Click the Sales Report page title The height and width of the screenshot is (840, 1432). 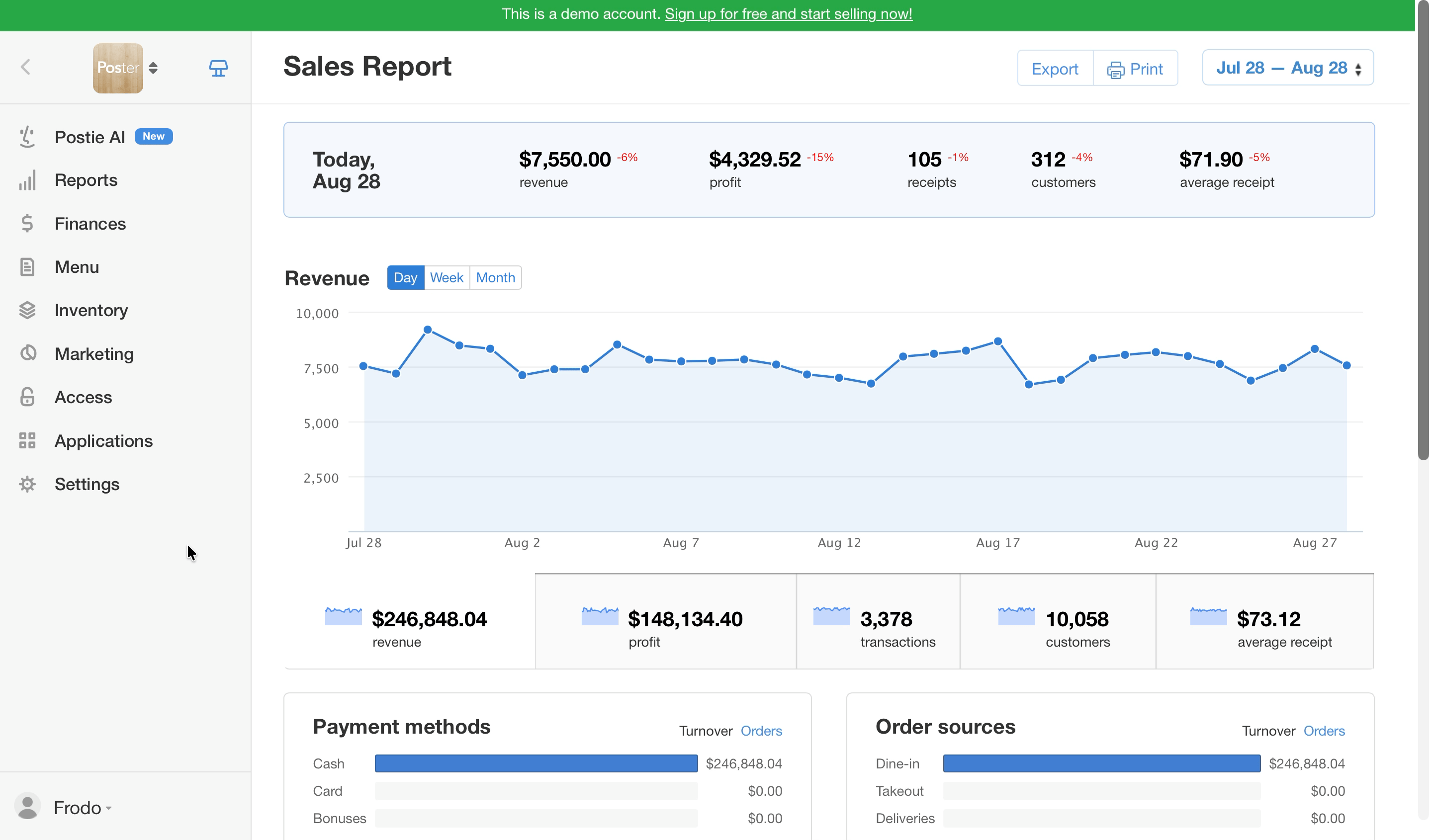[x=367, y=66]
